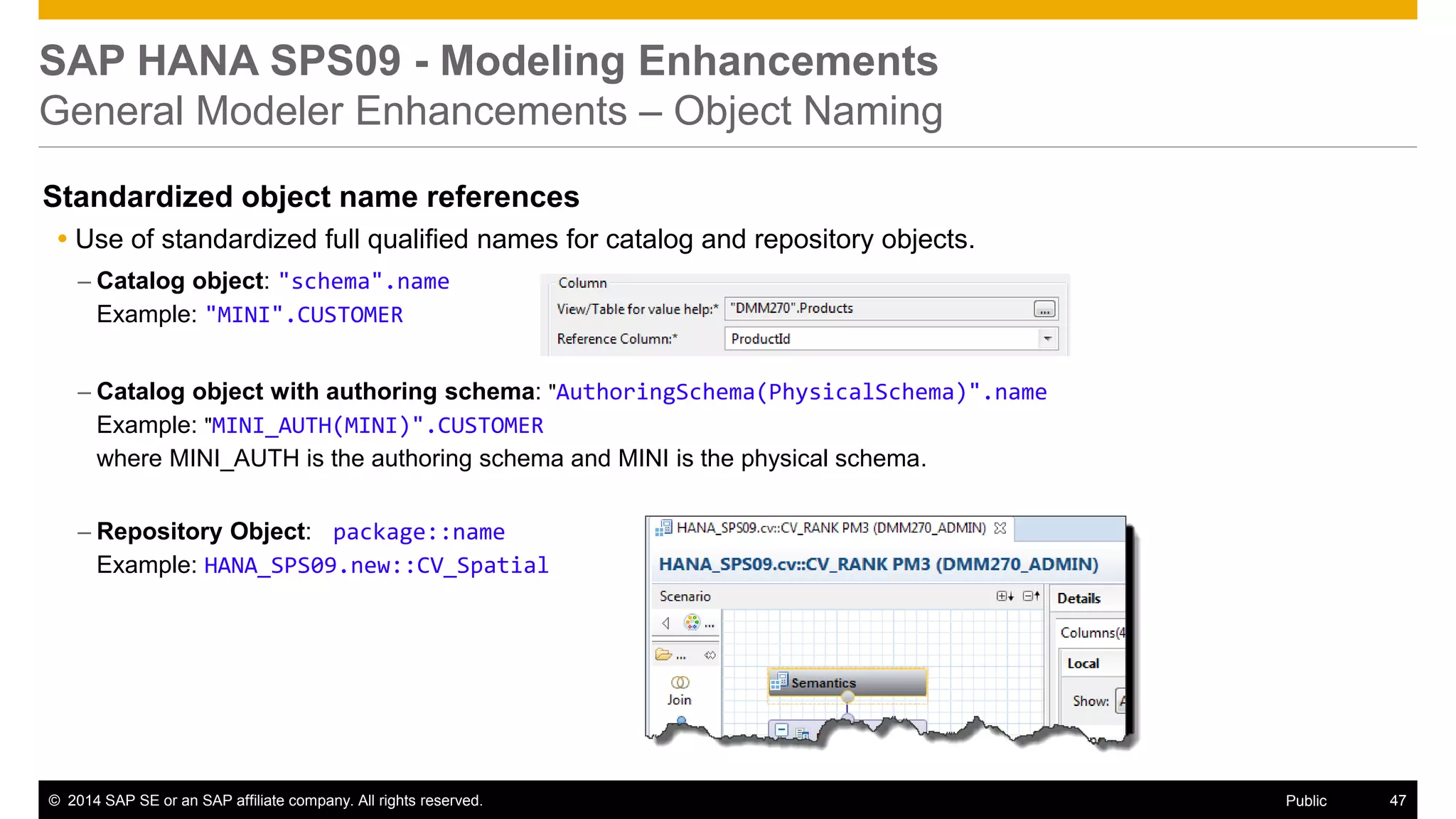Viewport: 1456px width, 819px height.
Task: Collapse the palette with the left triangle arrow
Action: 665,623
